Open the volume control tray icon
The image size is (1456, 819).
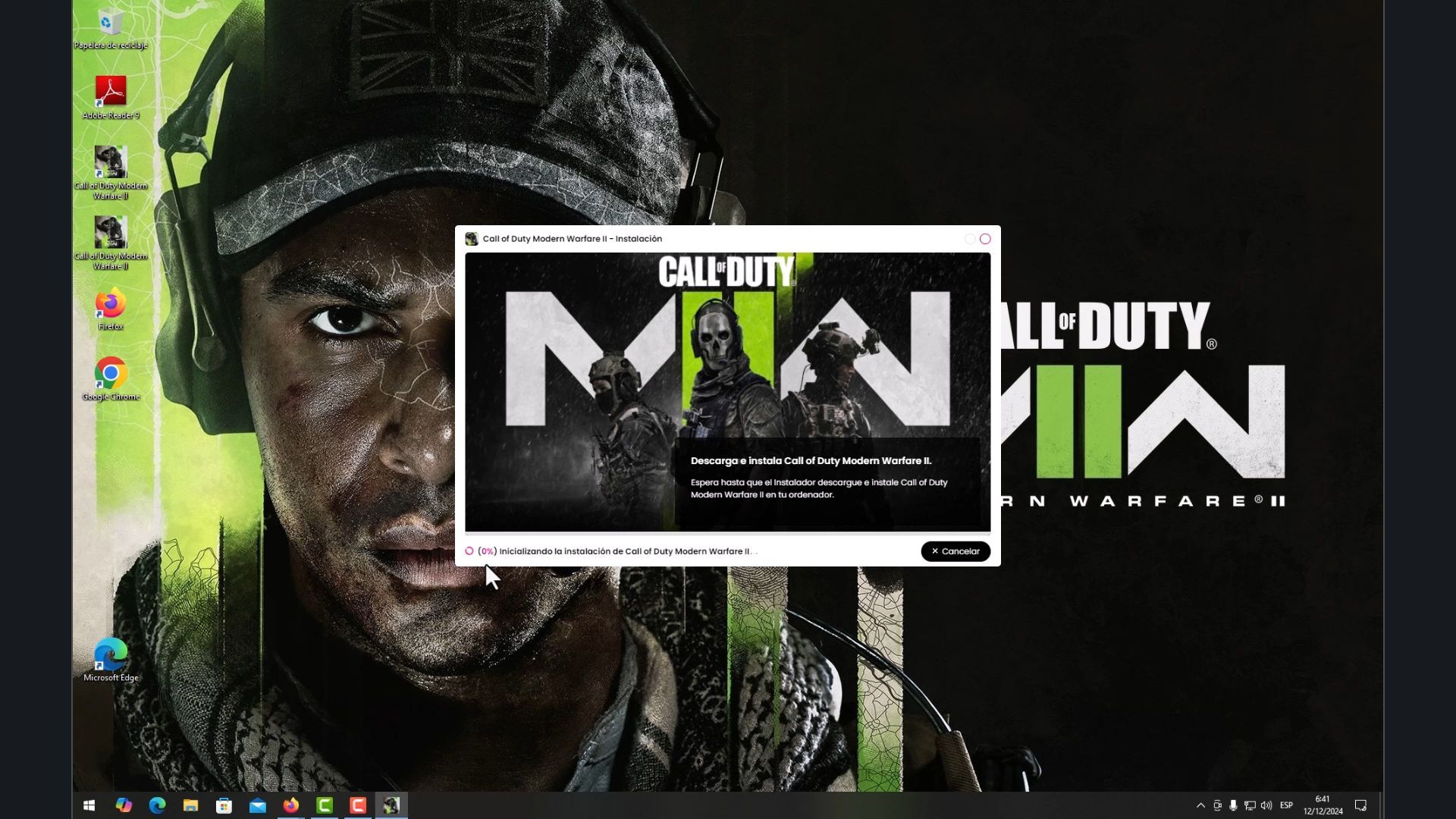click(1266, 805)
